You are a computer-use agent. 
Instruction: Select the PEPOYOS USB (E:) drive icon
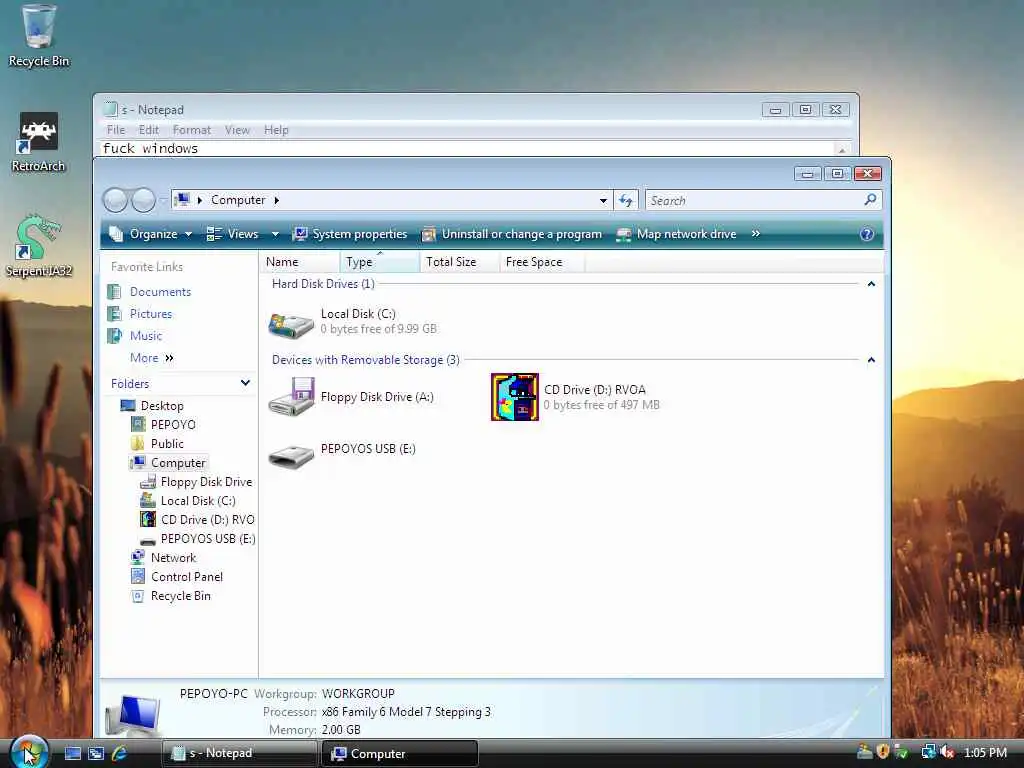pyautogui.click(x=291, y=455)
